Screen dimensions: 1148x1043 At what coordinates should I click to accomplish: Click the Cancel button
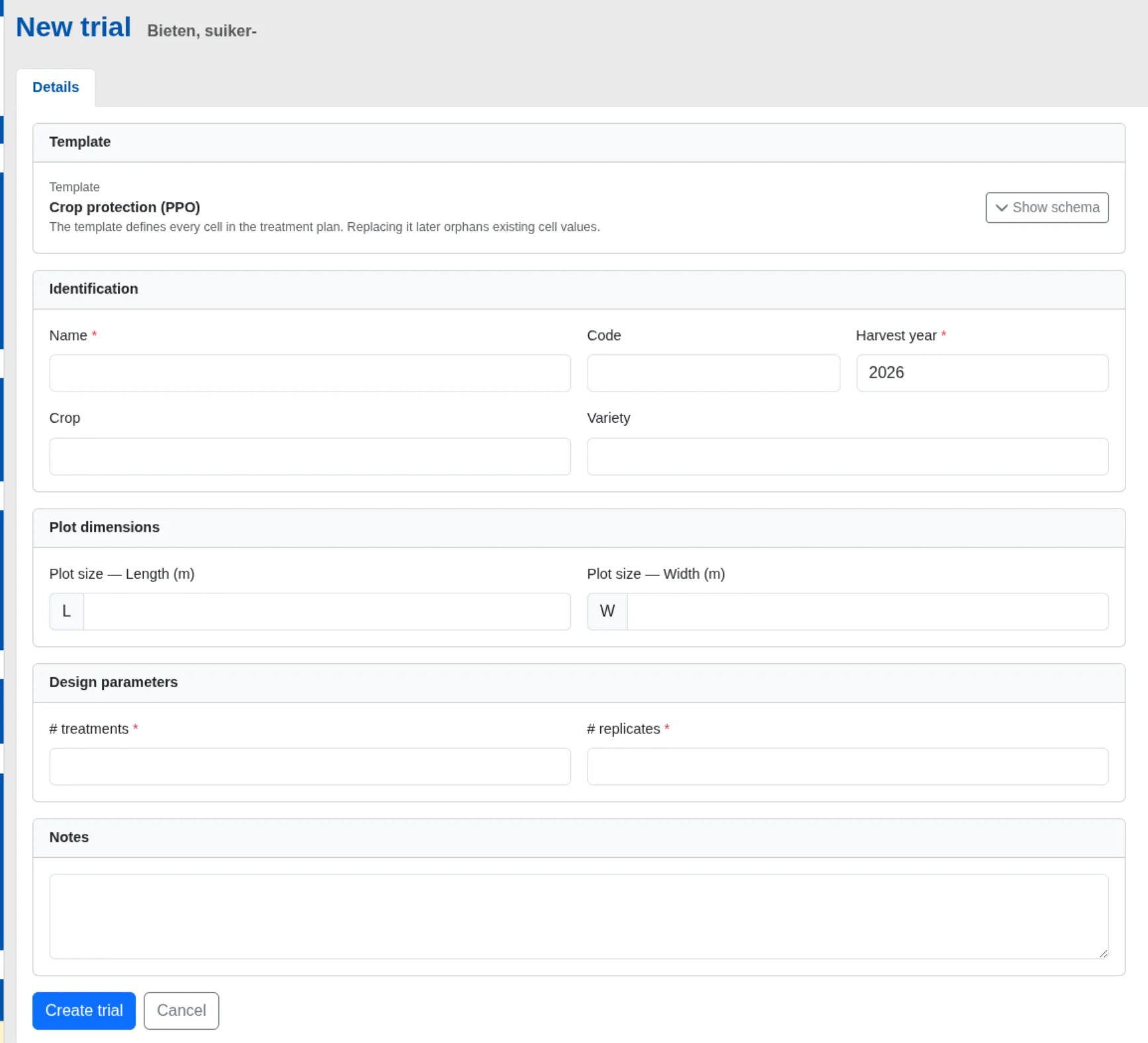181,1011
